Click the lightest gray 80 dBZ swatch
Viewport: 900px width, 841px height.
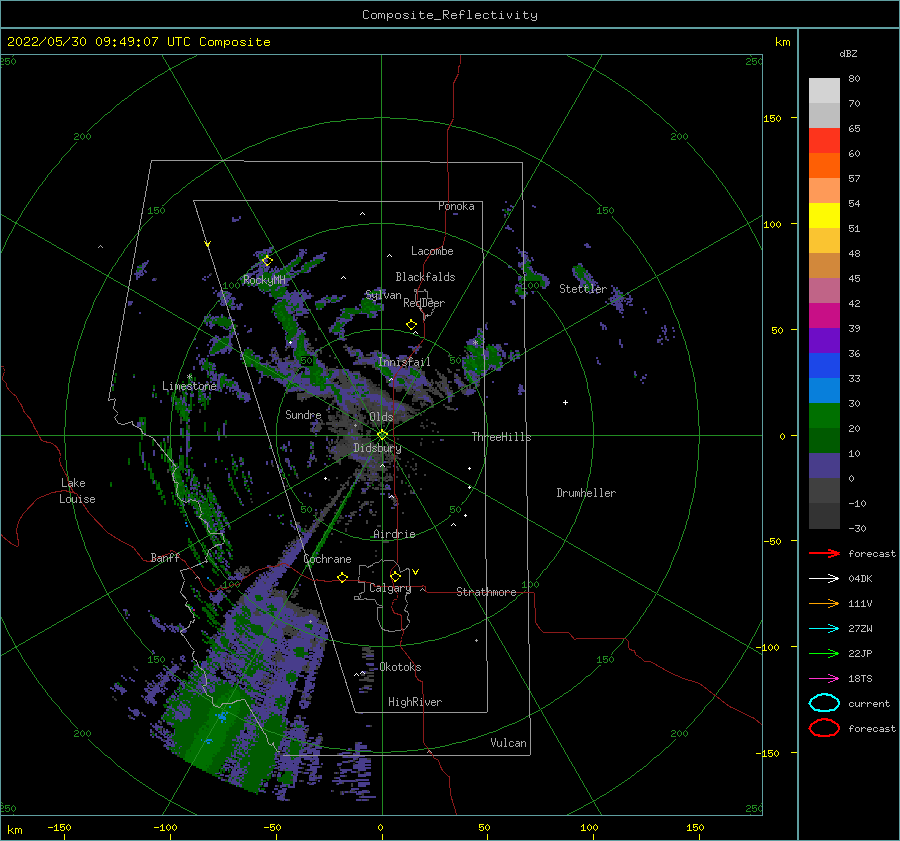tap(824, 91)
